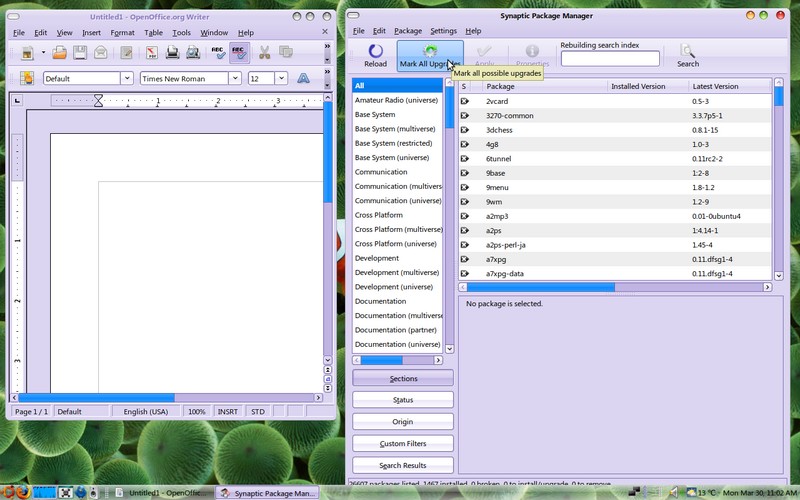This screenshot has width=800, height=500.
Task: Click the Writer horizontal scrollbar thumb
Action: [x=96, y=397]
